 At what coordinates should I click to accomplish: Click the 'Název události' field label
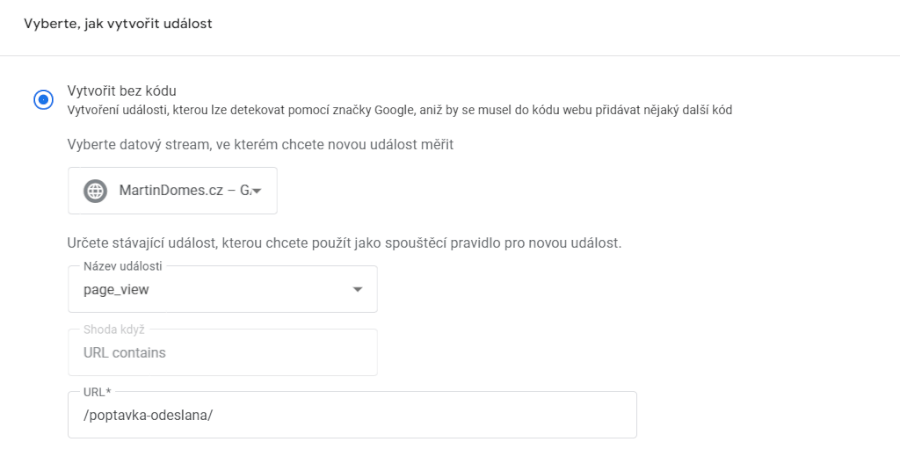(x=122, y=266)
